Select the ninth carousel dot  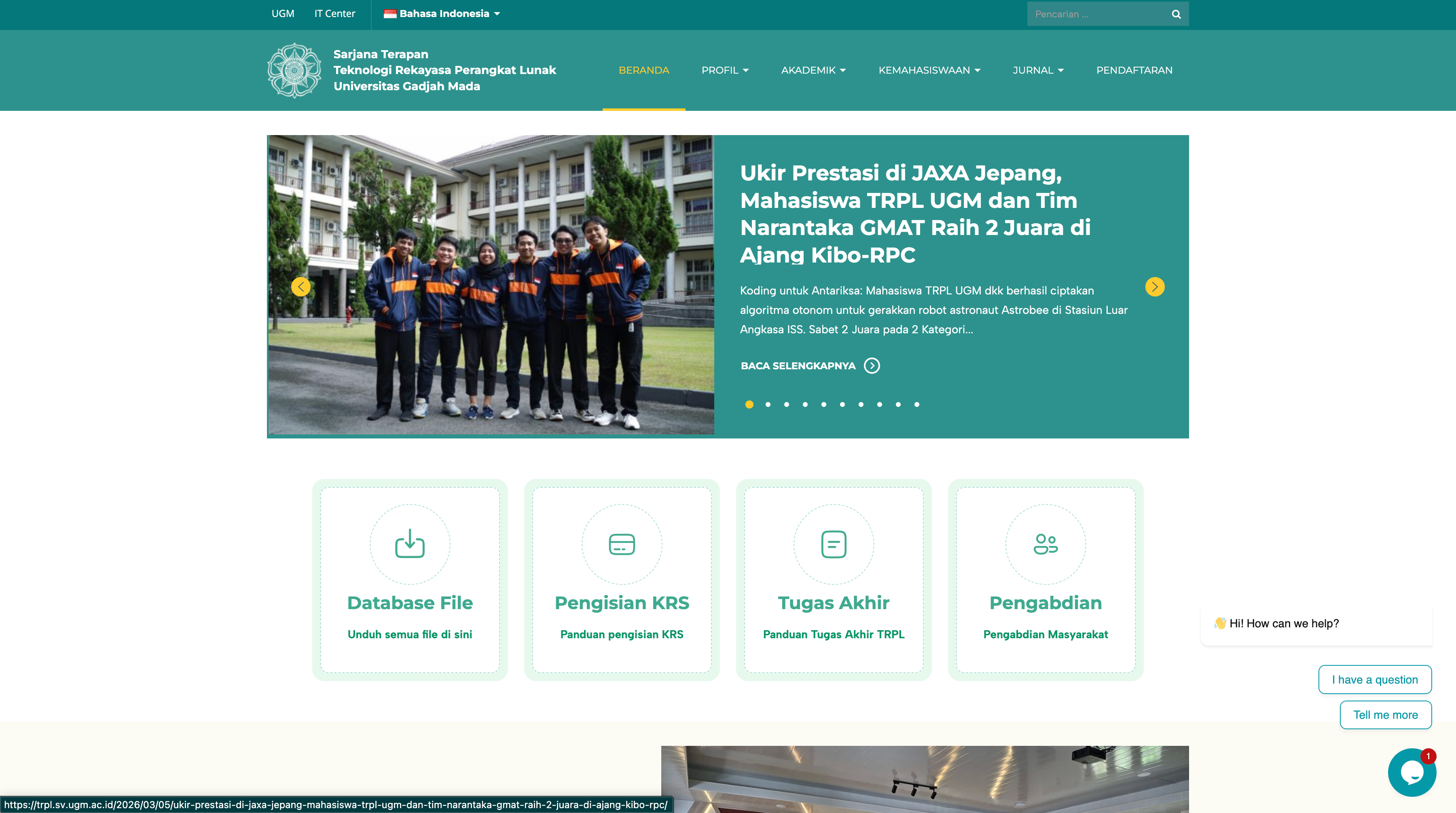pos(898,404)
